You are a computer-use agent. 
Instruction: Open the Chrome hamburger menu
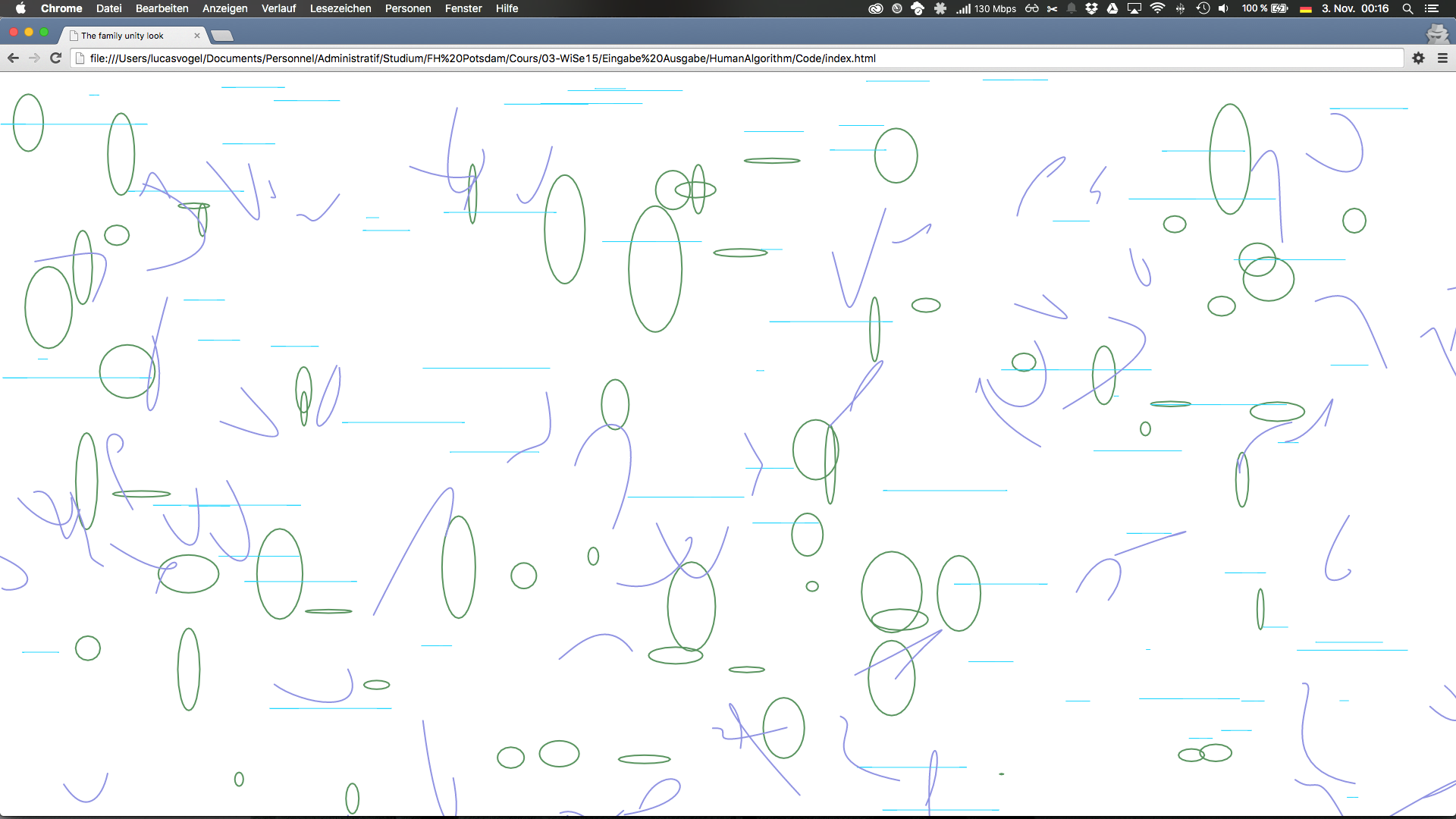(1442, 58)
